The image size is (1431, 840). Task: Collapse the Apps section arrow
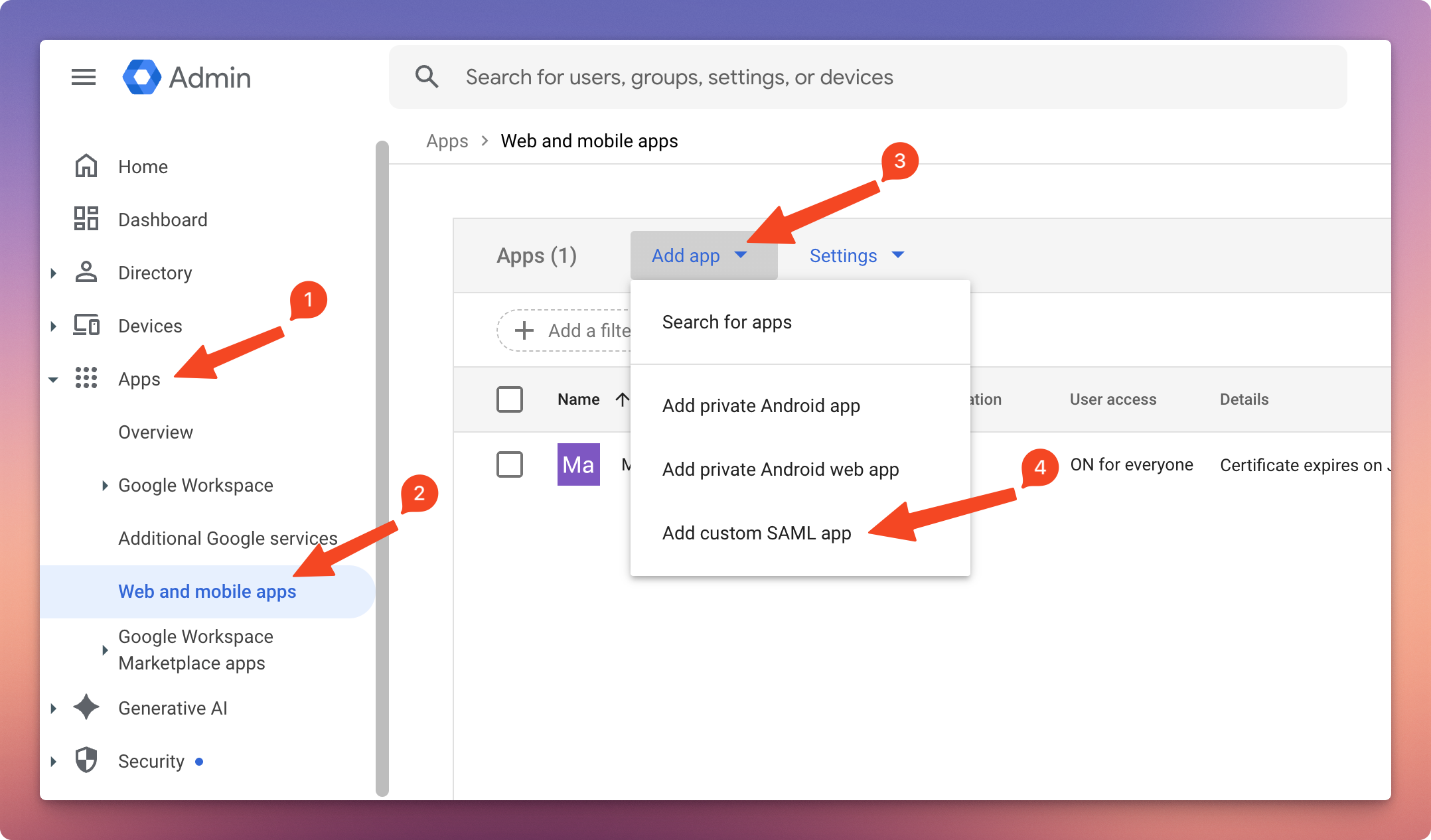[x=54, y=380]
